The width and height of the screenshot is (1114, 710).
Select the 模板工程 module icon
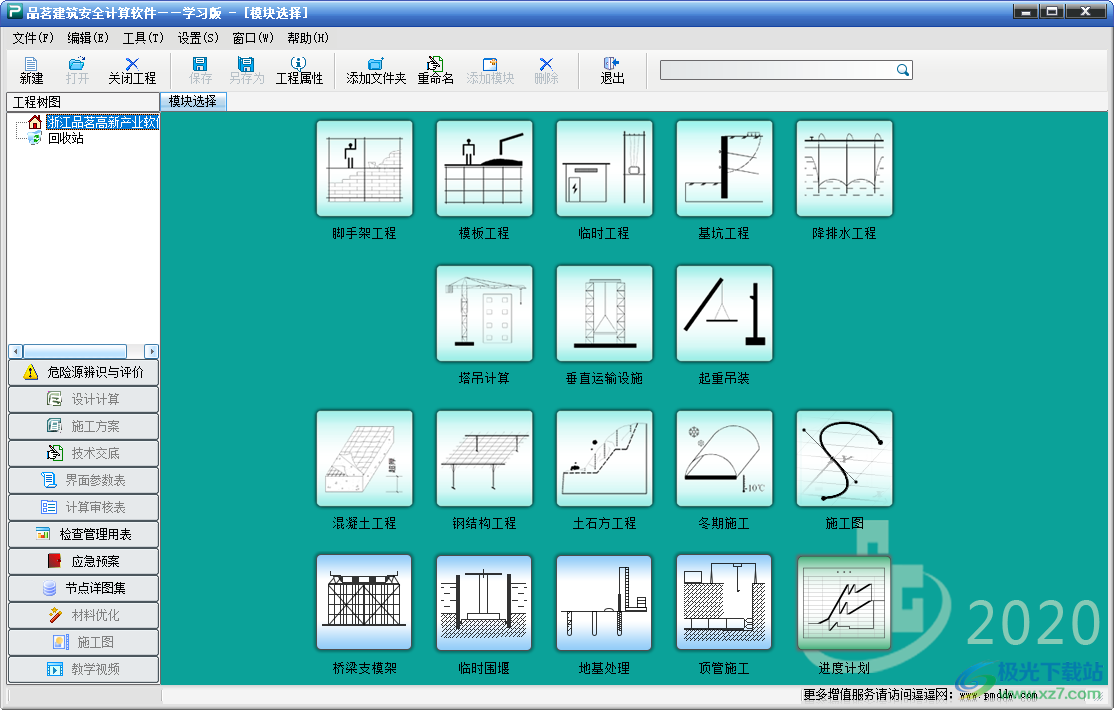coord(484,169)
